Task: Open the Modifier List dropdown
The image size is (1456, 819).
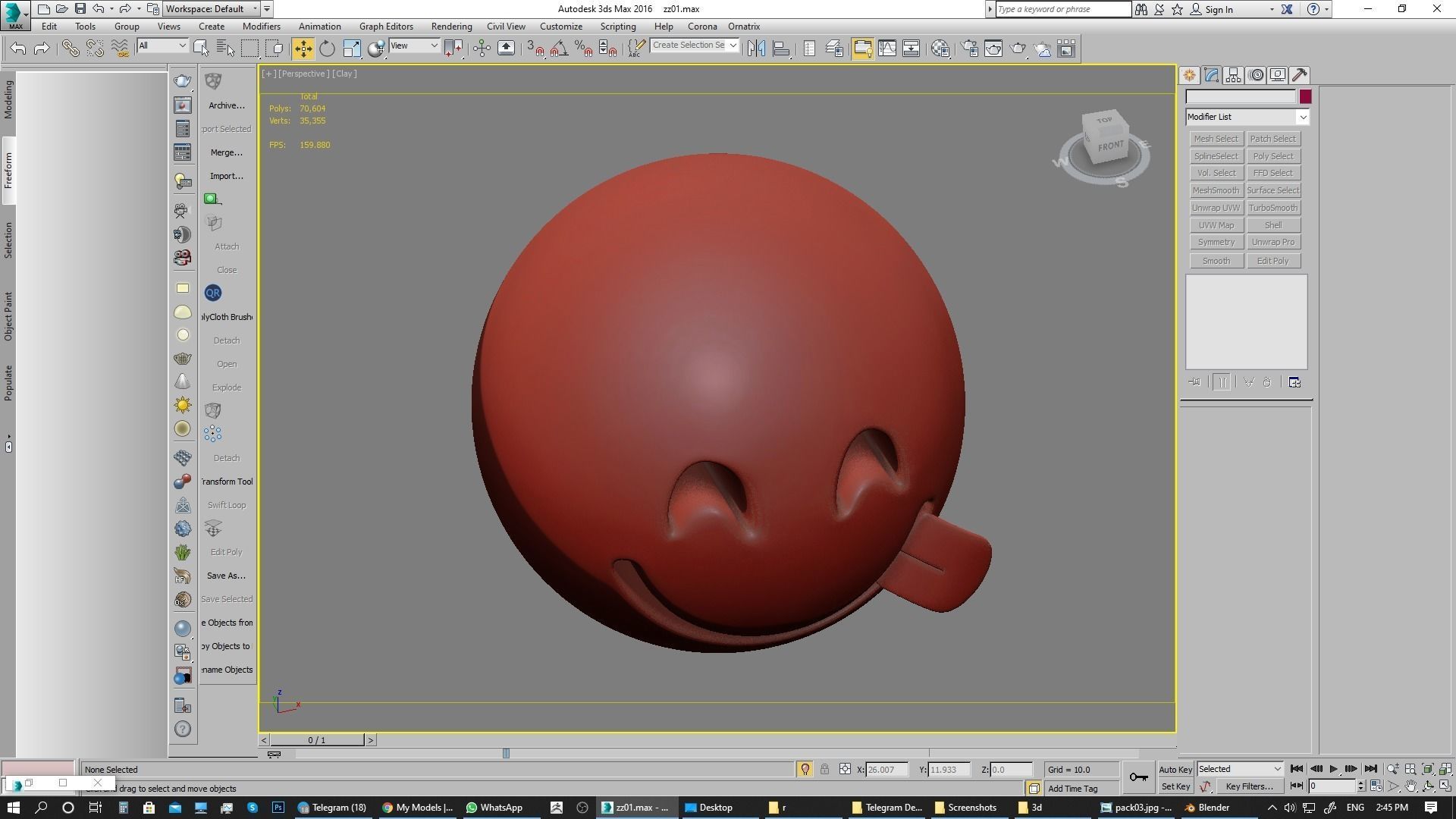Action: pyautogui.click(x=1247, y=117)
